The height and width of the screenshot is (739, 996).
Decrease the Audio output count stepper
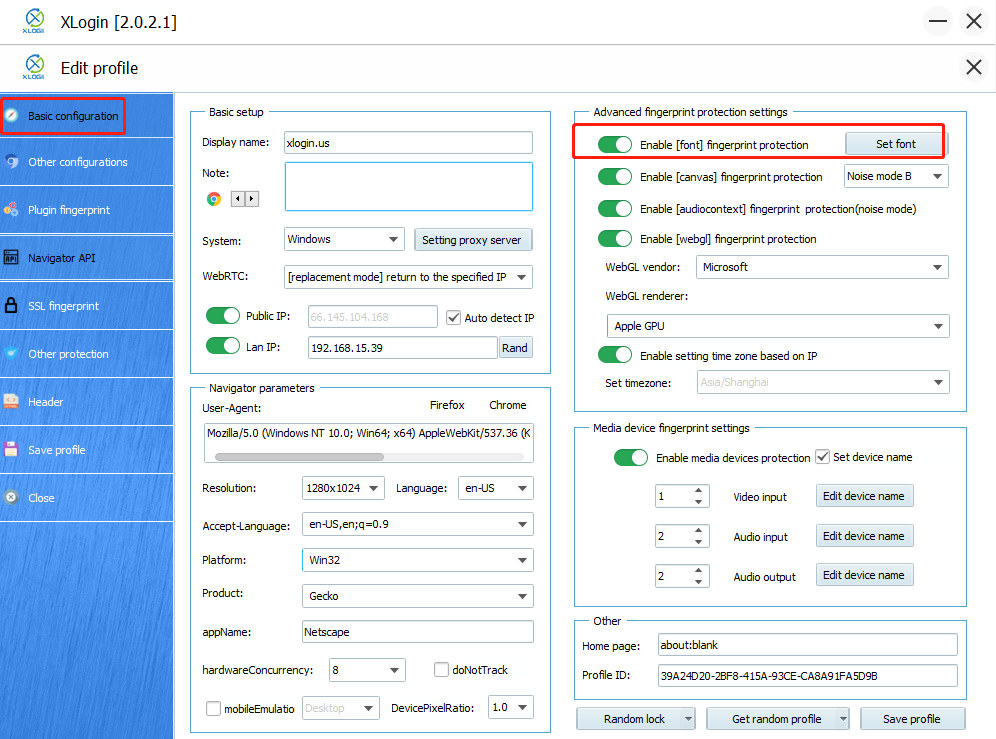(x=699, y=581)
